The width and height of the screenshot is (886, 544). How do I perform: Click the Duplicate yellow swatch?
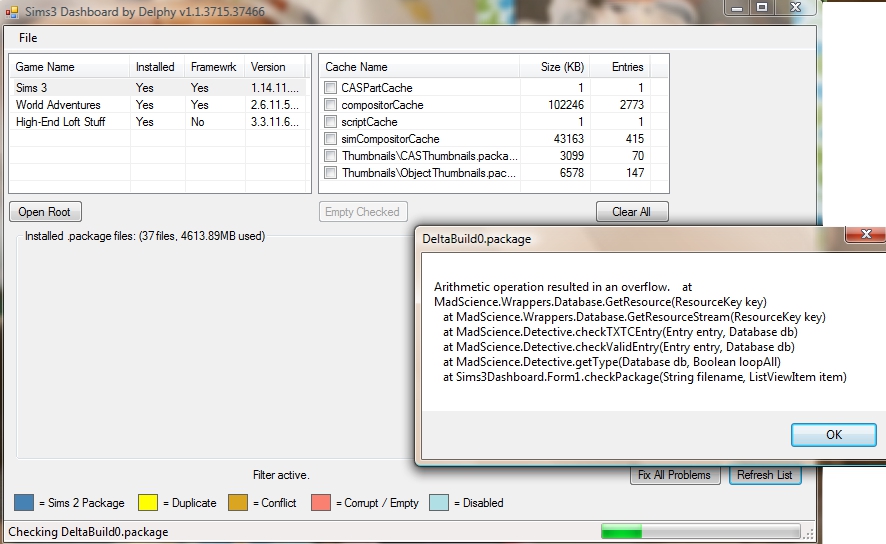[148, 502]
